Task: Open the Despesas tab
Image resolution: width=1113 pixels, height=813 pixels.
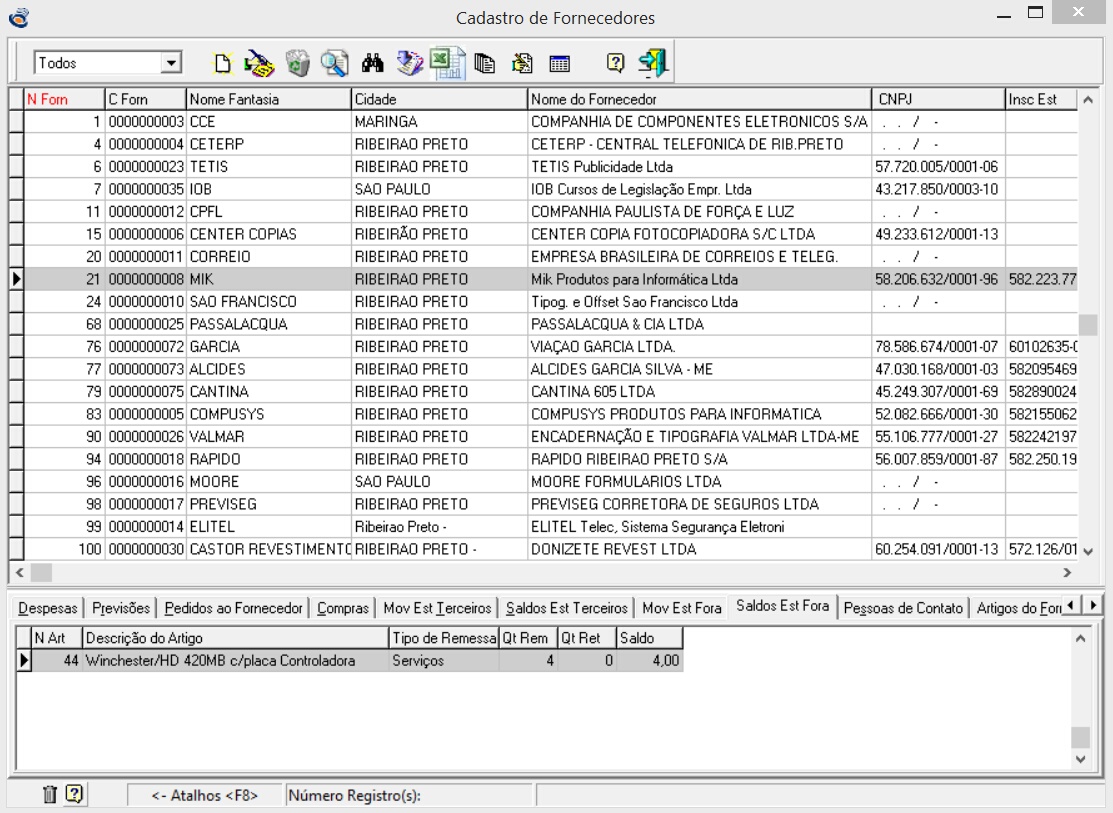Action: click(x=48, y=609)
